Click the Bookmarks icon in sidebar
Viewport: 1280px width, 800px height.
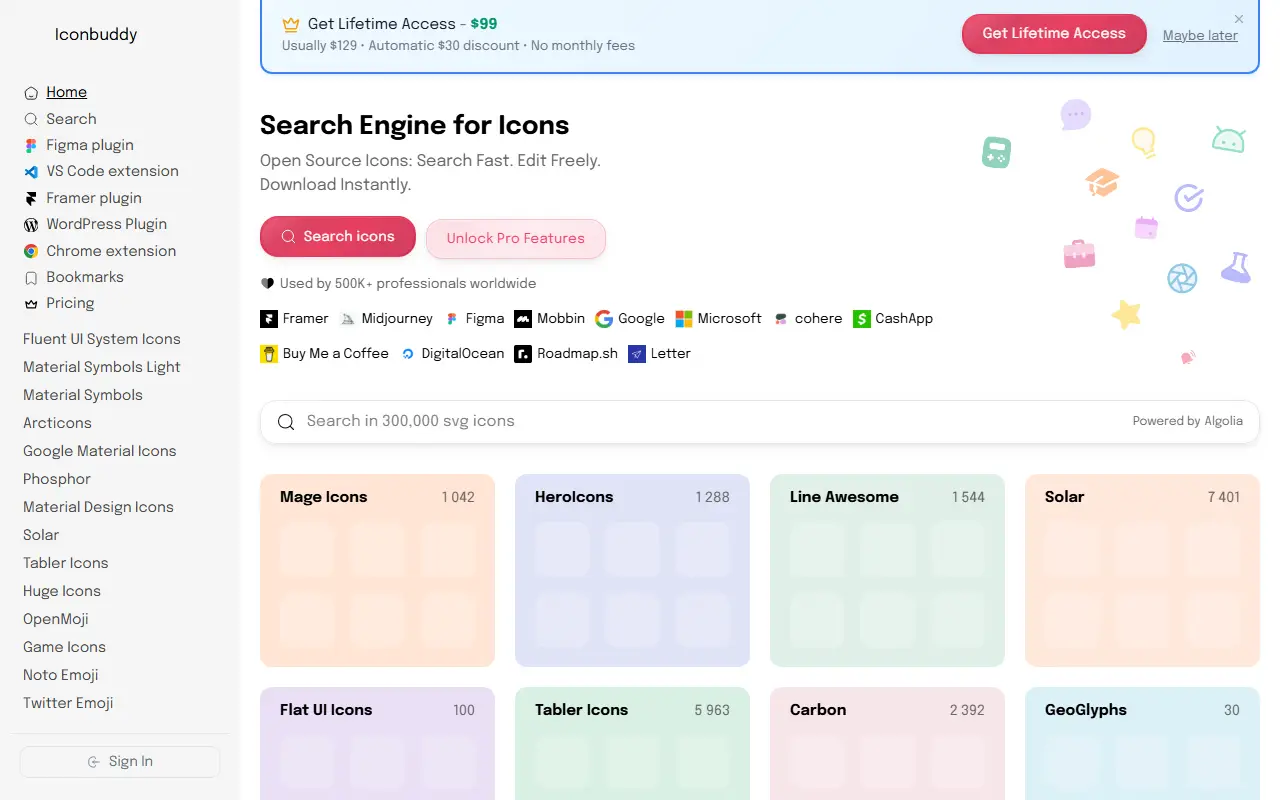pos(31,277)
